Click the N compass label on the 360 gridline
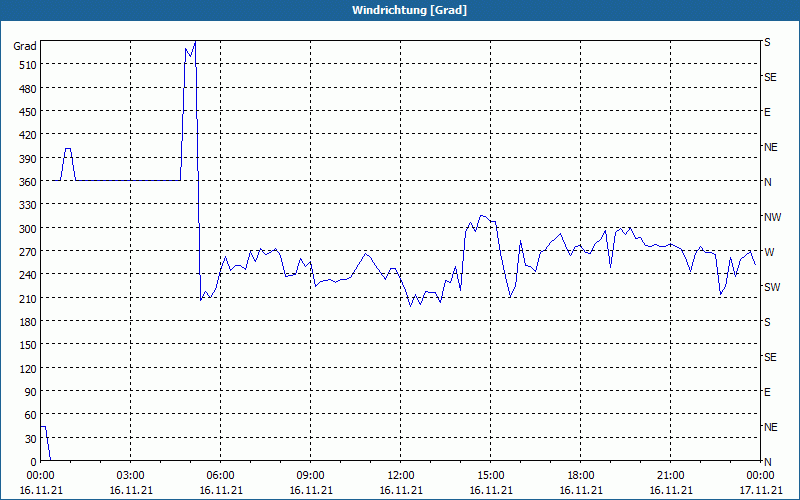800x500 pixels. 767,182
